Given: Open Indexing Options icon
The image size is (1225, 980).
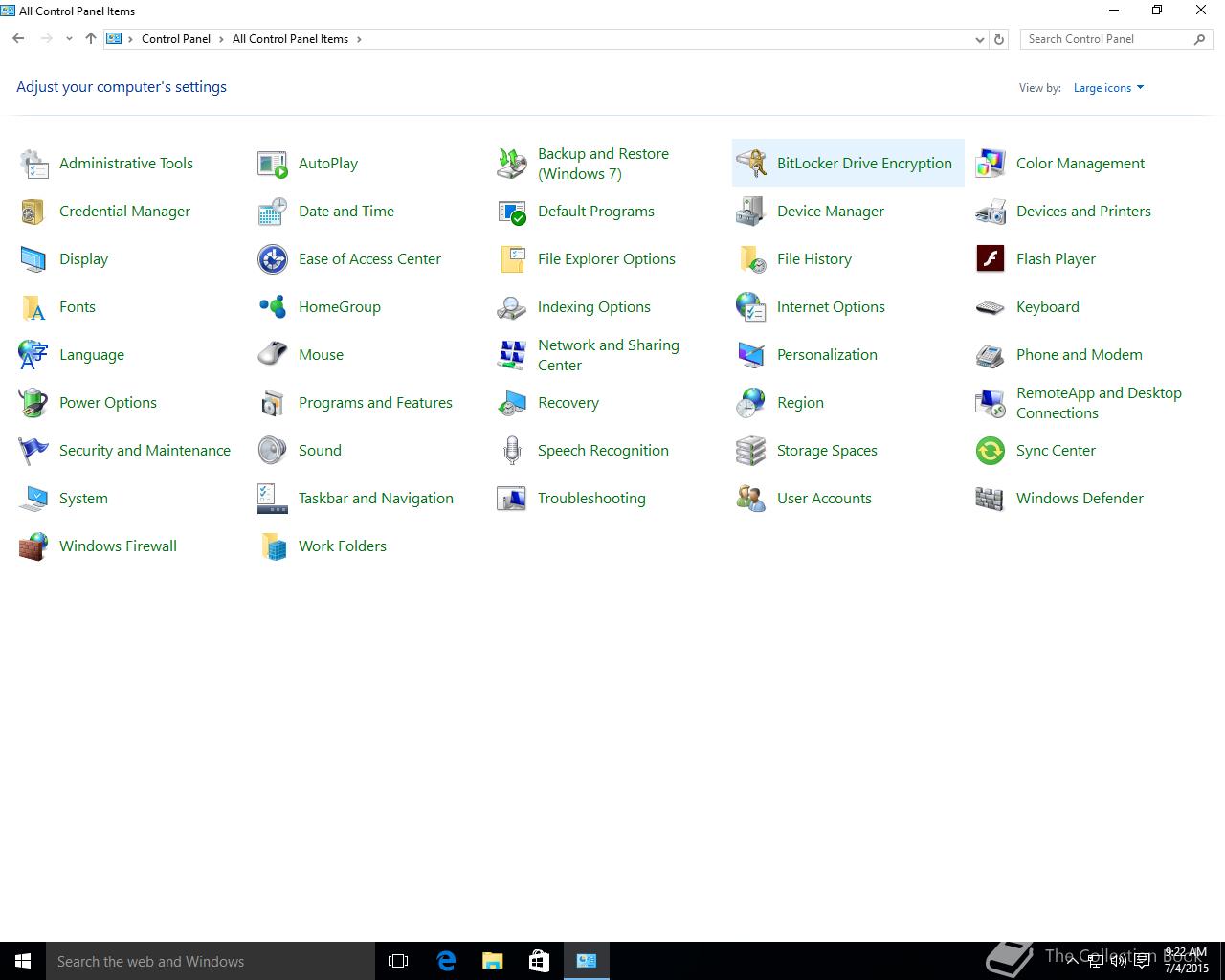Looking at the screenshot, I should (x=512, y=307).
